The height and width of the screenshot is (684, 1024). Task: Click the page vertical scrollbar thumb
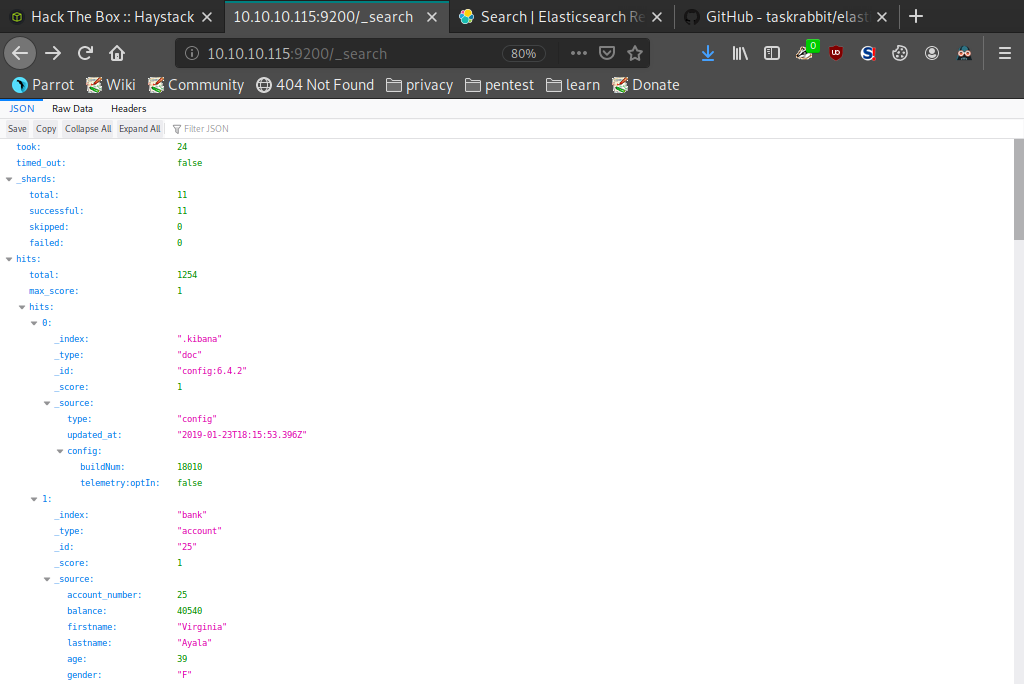1018,189
